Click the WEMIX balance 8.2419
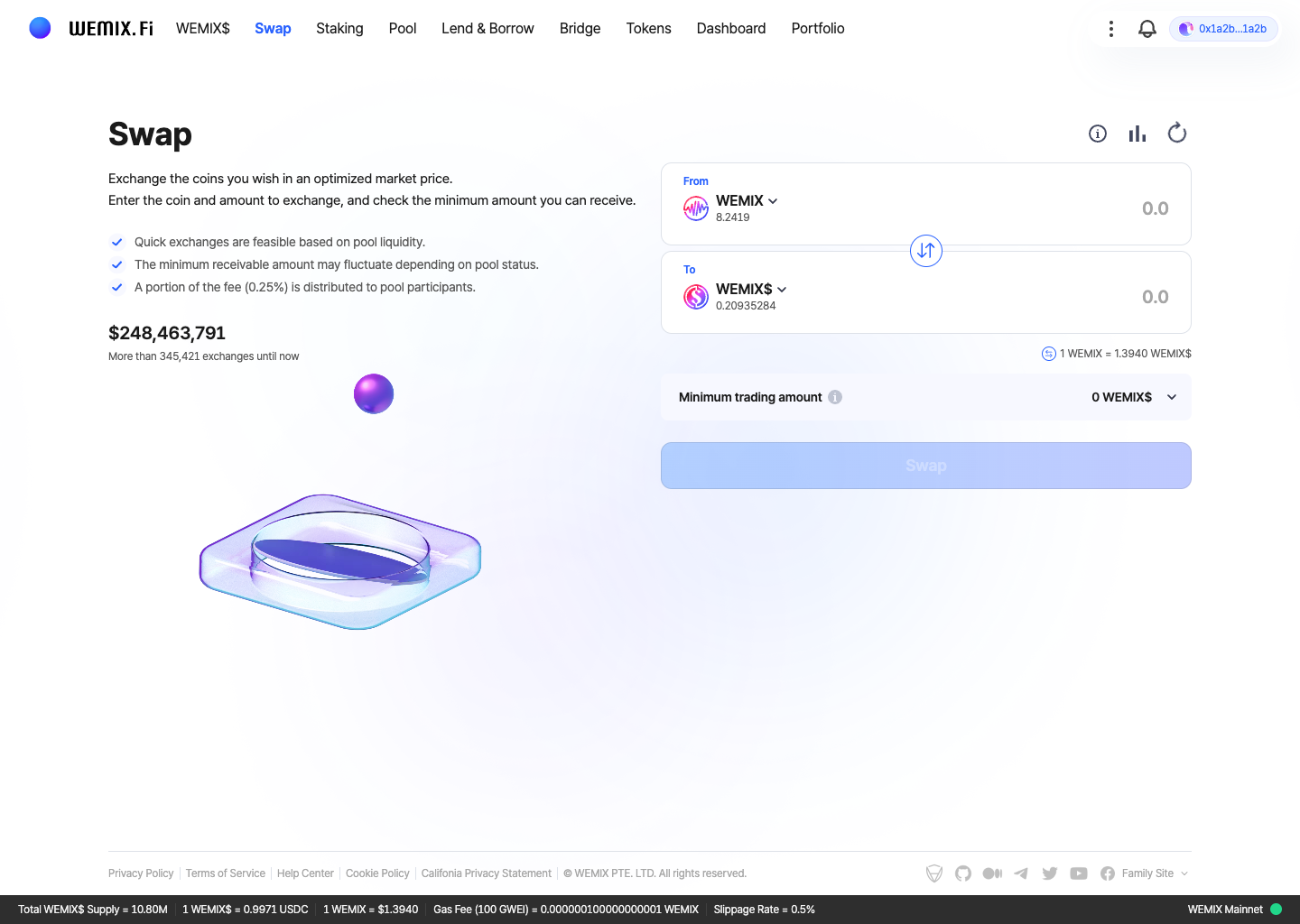 coord(732,217)
